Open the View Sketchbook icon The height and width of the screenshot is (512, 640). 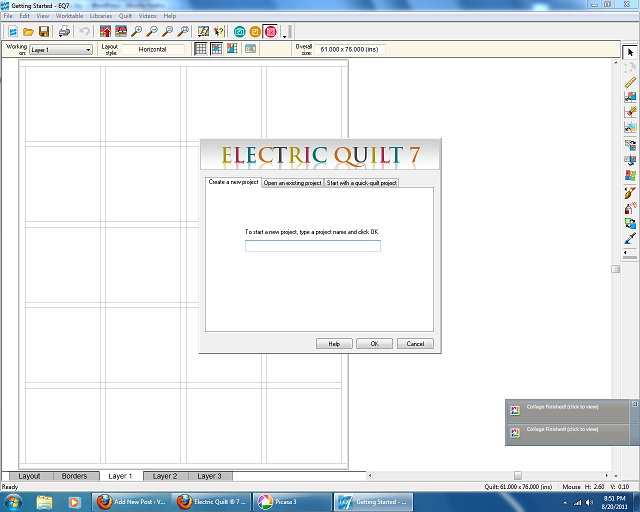point(121,31)
